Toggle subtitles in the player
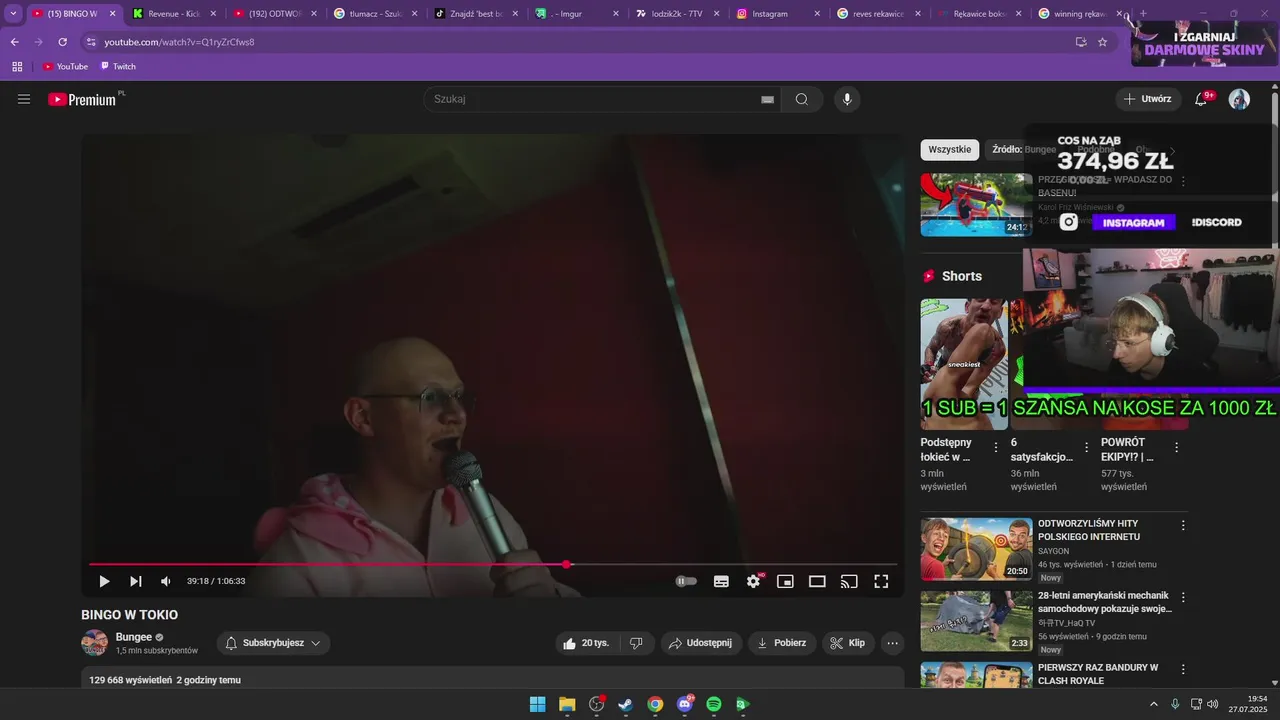 (721, 581)
